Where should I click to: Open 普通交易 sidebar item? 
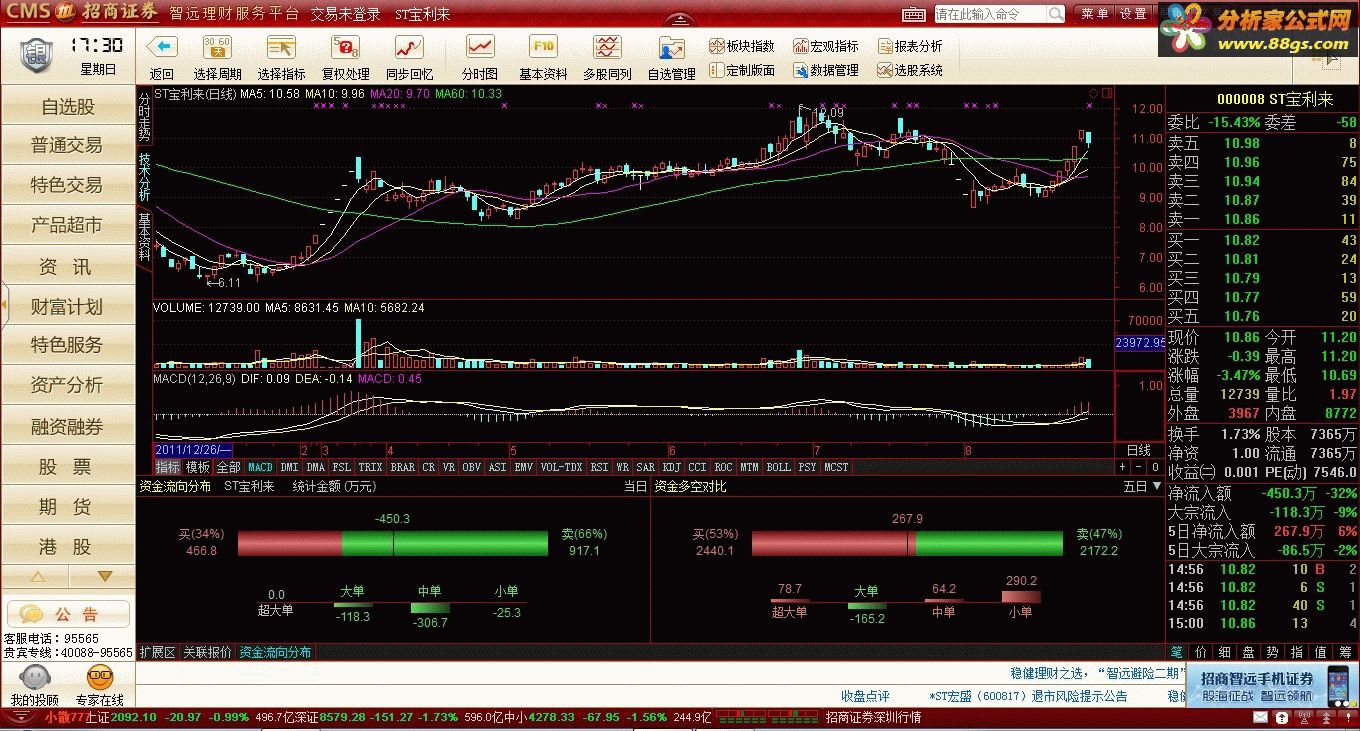(68, 146)
